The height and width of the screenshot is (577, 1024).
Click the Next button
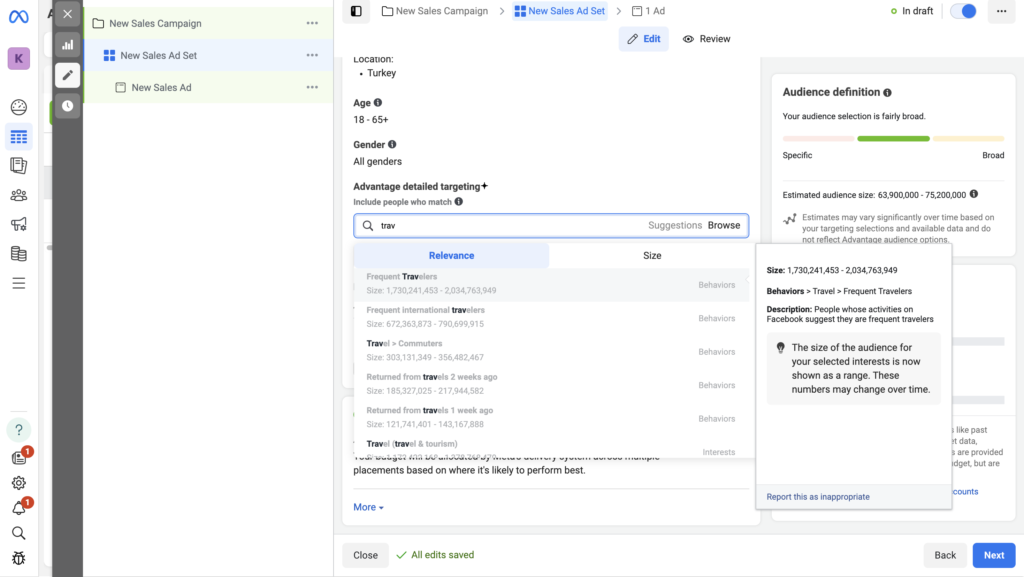(993, 555)
